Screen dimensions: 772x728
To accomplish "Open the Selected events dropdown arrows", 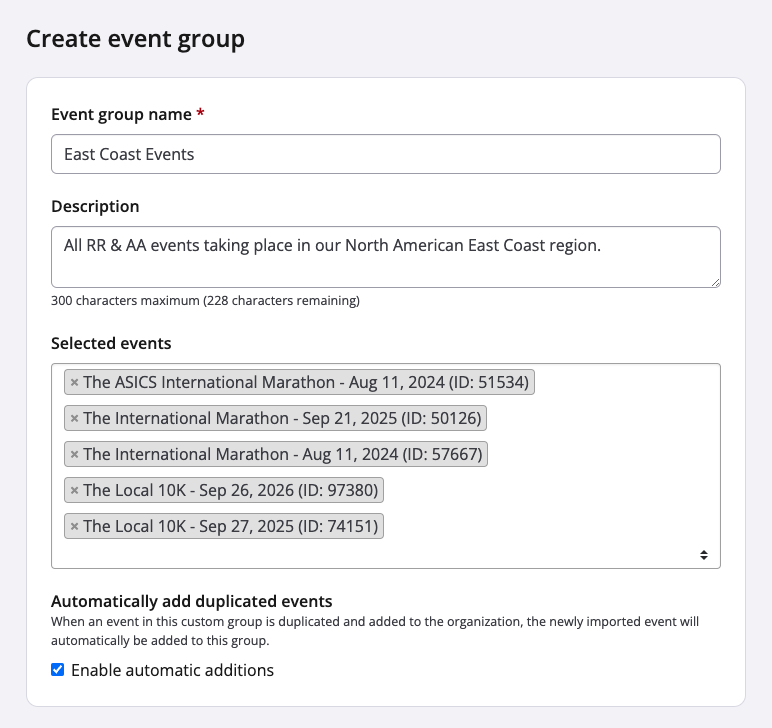I will pyautogui.click(x=704, y=554).
